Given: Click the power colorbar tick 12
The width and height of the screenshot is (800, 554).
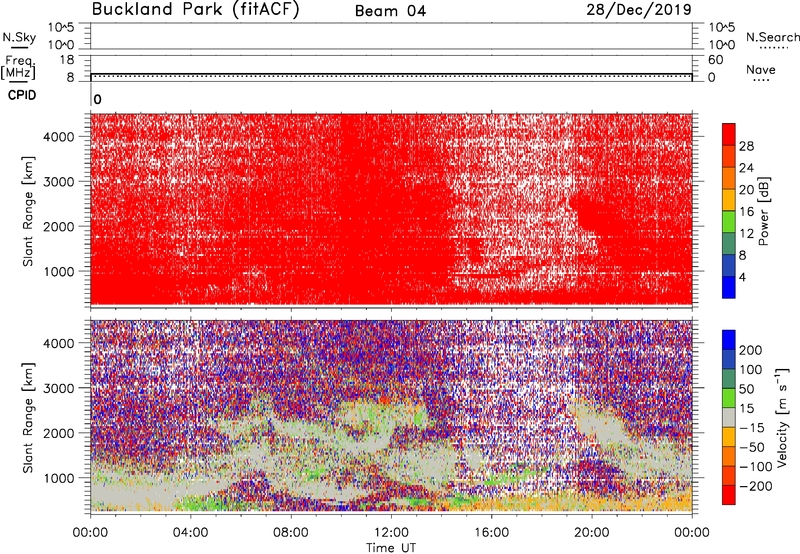Looking at the screenshot, I should pos(746,234).
